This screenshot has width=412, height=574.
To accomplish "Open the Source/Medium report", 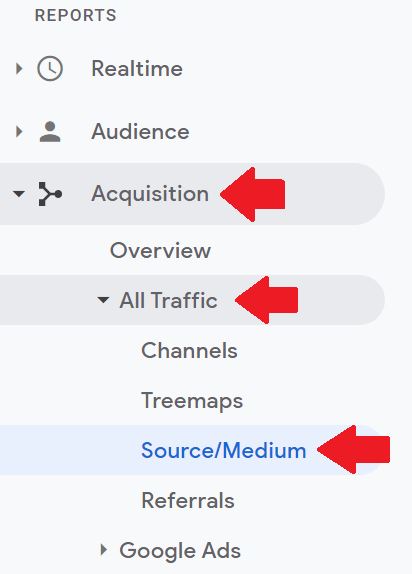I will pyautogui.click(x=224, y=451).
